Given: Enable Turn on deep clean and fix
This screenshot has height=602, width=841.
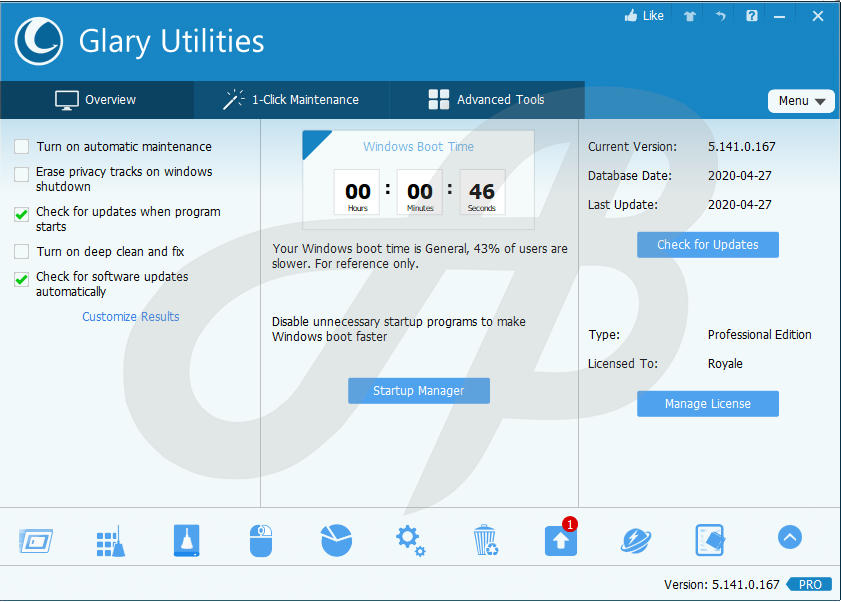Looking at the screenshot, I should (x=21, y=251).
